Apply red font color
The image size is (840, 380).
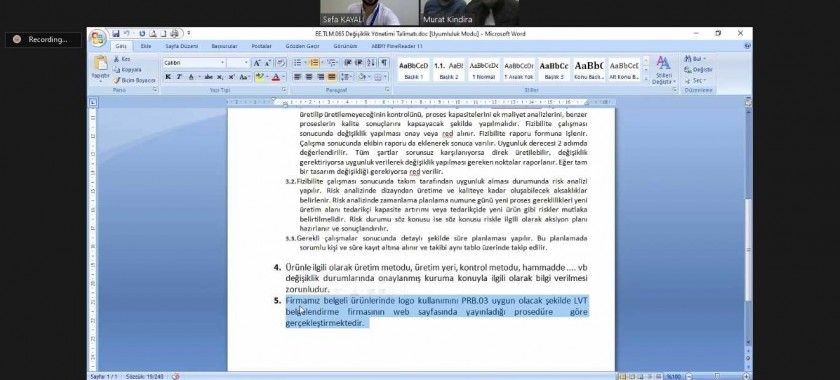[275, 77]
